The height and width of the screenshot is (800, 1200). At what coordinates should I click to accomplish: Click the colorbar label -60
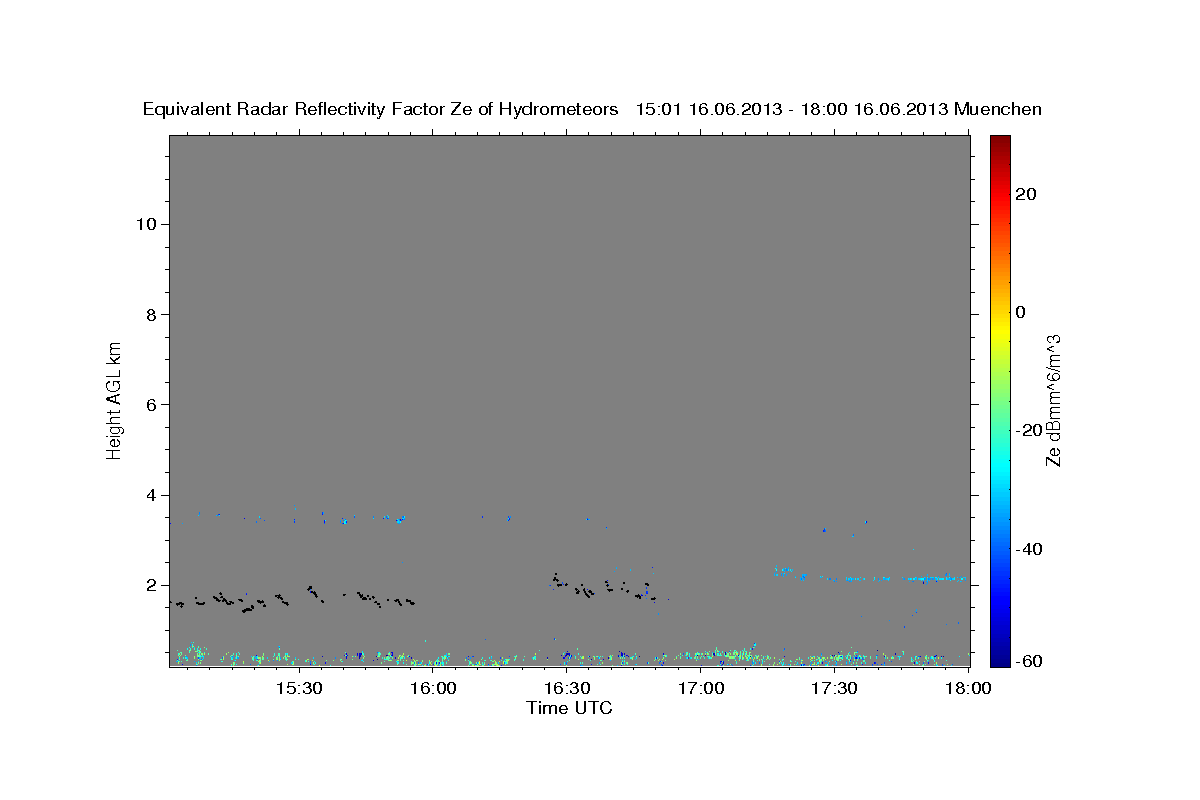pos(1029,662)
